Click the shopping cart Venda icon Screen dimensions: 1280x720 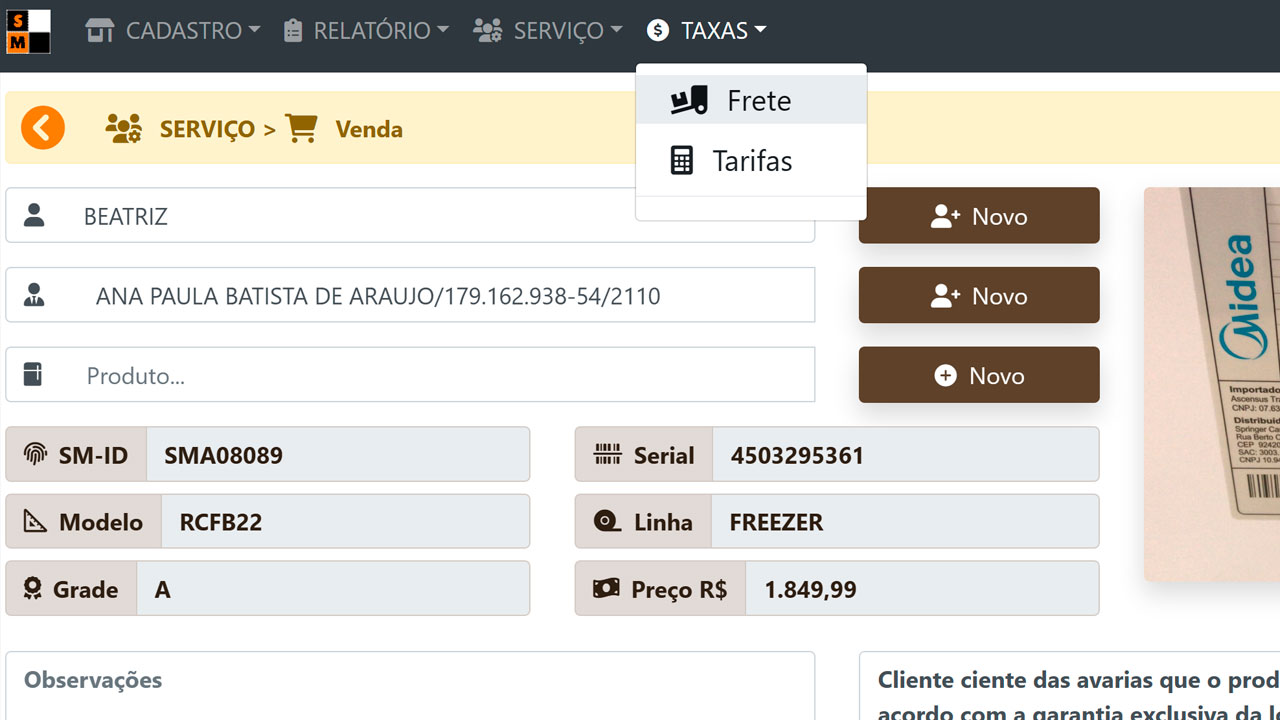pos(301,128)
